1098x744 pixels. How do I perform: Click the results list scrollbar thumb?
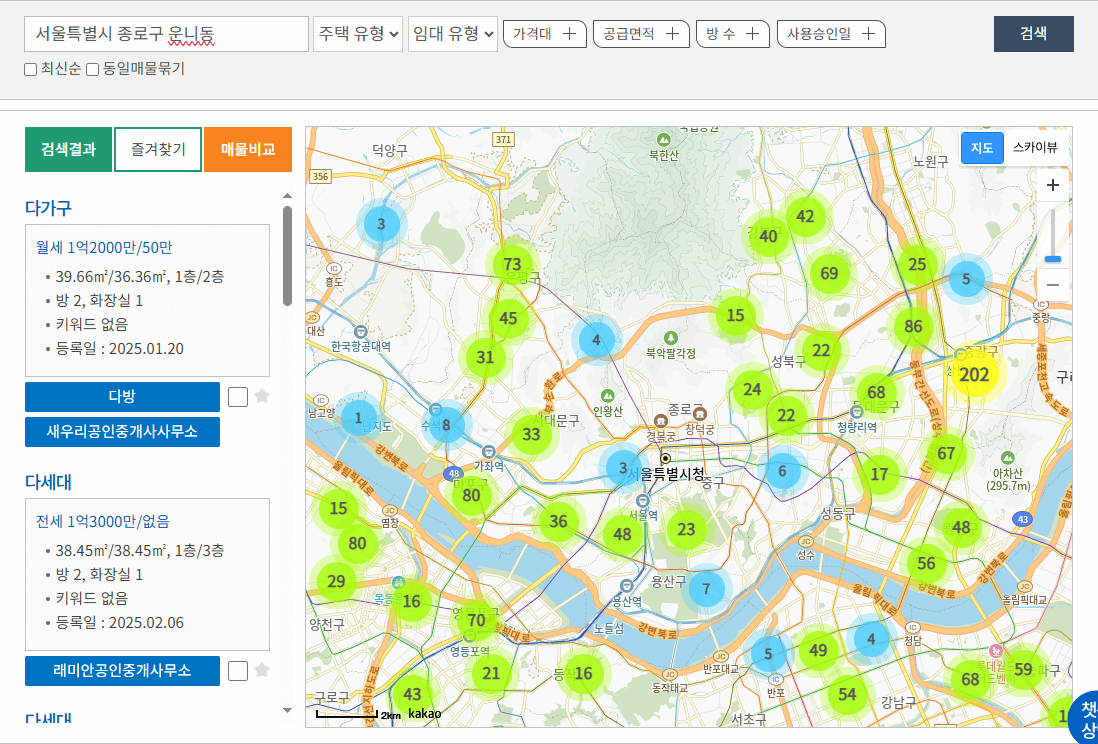pyautogui.click(x=287, y=256)
